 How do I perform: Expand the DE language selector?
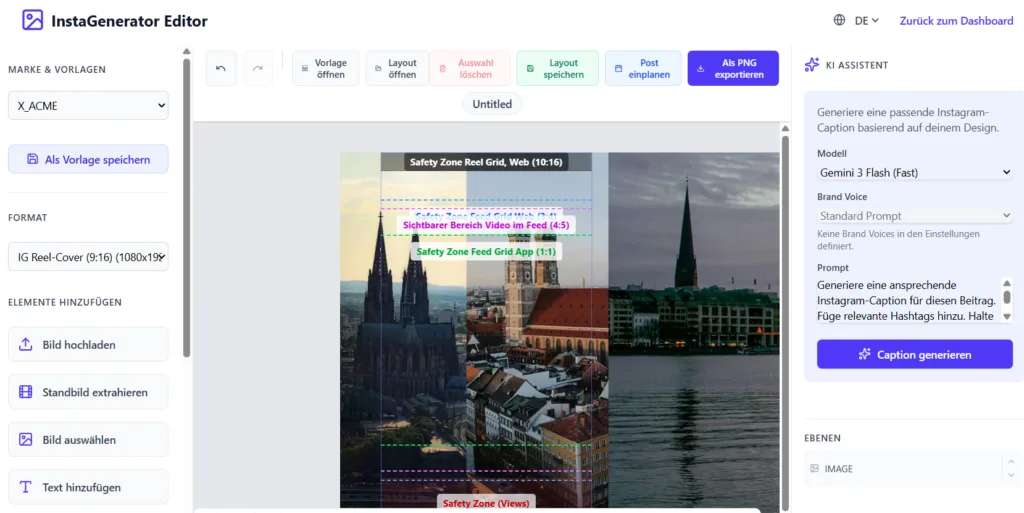[866, 20]
